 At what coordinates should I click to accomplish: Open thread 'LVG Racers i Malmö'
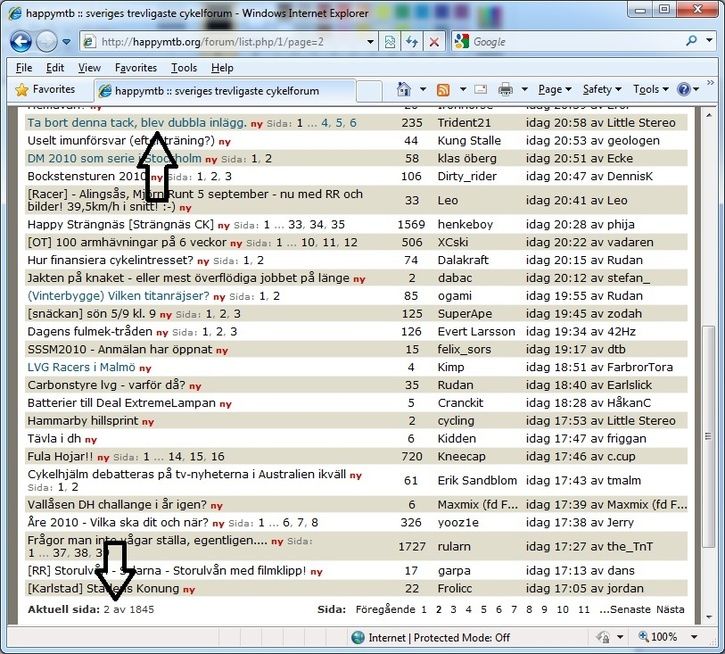tap(82, 367)
